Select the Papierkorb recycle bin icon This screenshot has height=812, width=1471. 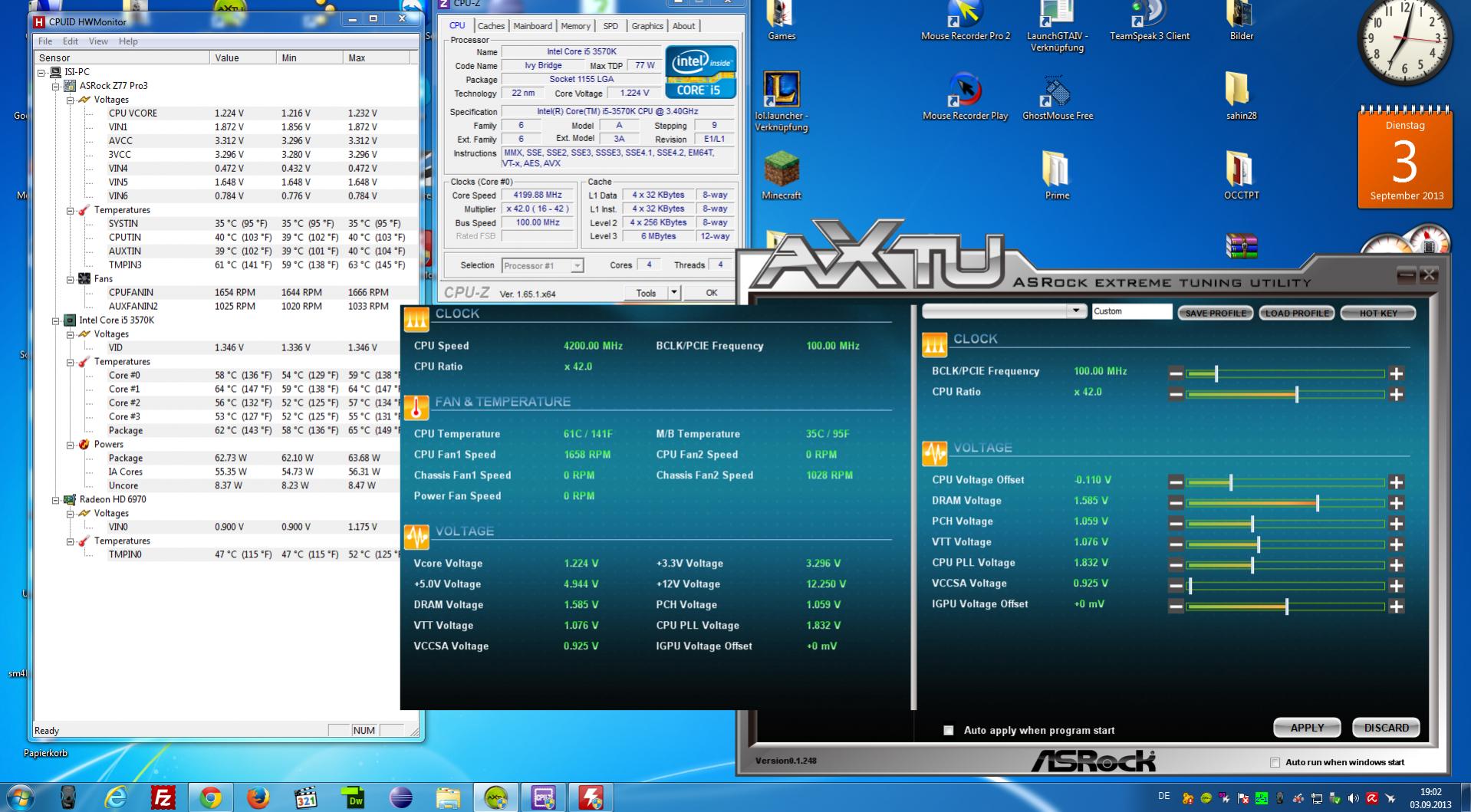click(x=45, y=753)
